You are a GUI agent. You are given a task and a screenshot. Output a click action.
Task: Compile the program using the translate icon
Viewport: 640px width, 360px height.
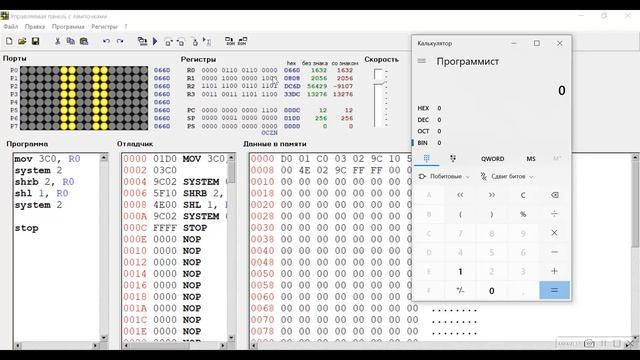(x=142, y=41)
